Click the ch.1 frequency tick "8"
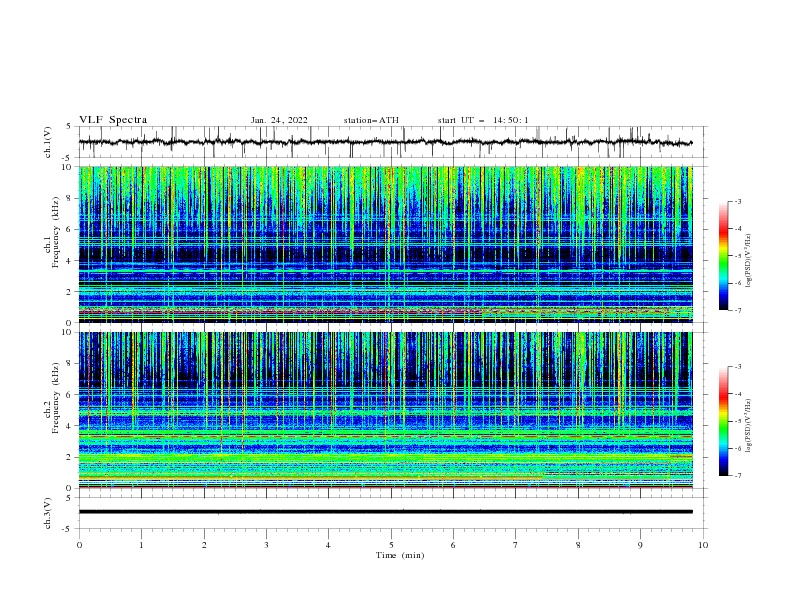Viewport: 792px width, 612px height. coord(70,198)
